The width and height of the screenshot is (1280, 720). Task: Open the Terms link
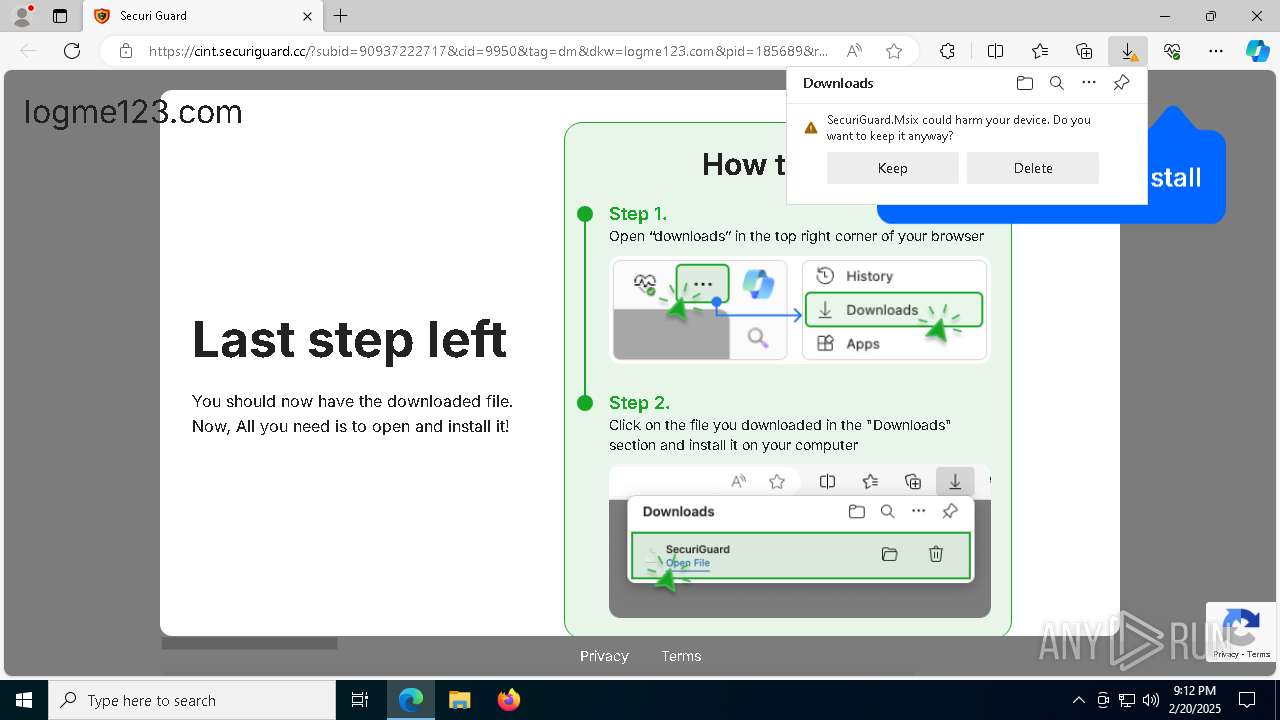[681, 656]
